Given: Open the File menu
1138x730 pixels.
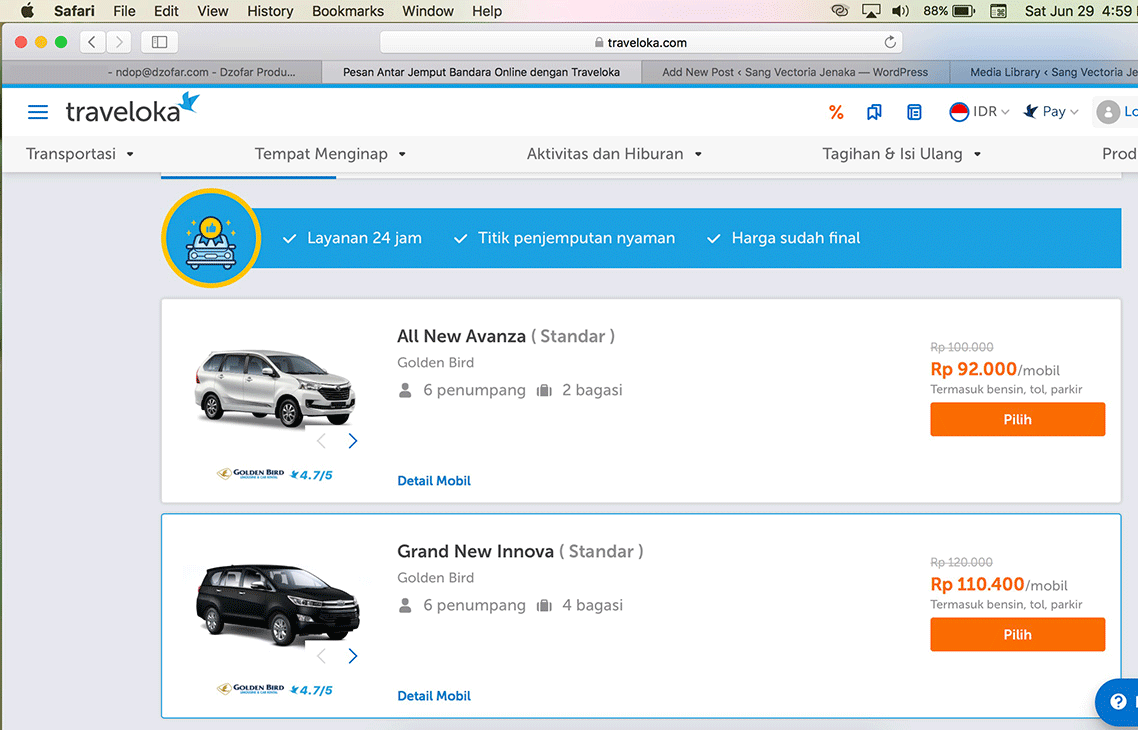Looking at the screenshot, I should pos(124,11).
